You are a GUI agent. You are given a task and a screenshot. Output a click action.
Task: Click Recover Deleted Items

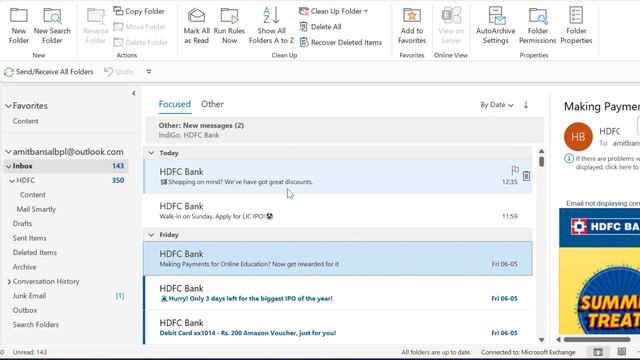tap(340, 42)
